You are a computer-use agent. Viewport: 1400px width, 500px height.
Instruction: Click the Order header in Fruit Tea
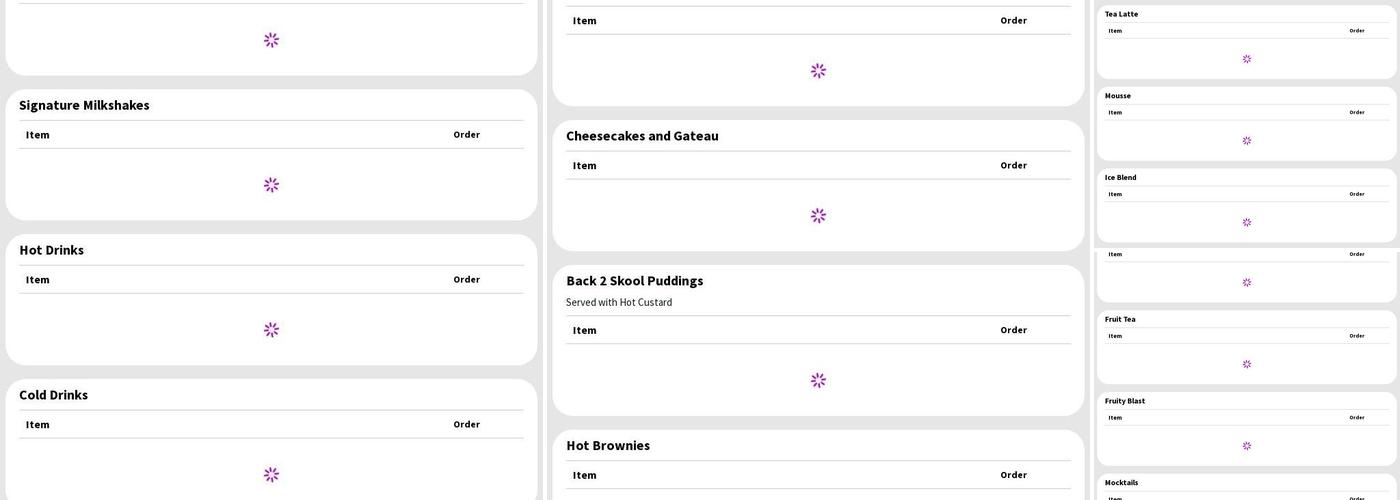coord(1357,336)
